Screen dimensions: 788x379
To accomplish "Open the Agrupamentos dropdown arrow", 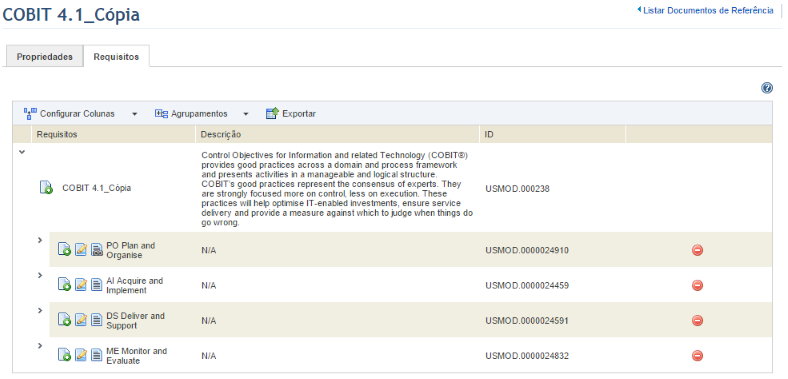I will pos(245,114).
